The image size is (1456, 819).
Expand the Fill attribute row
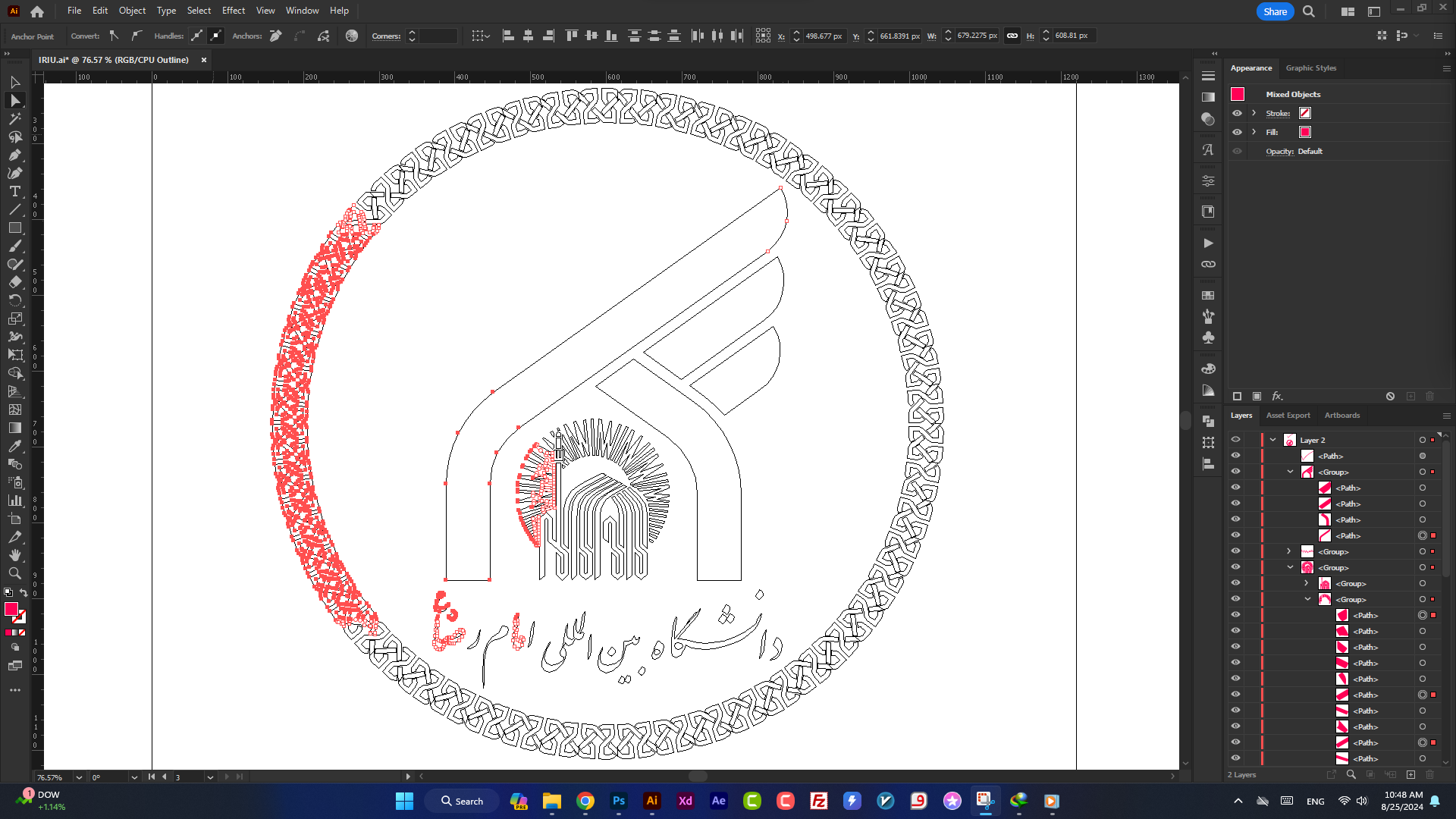click(1254, 132)
